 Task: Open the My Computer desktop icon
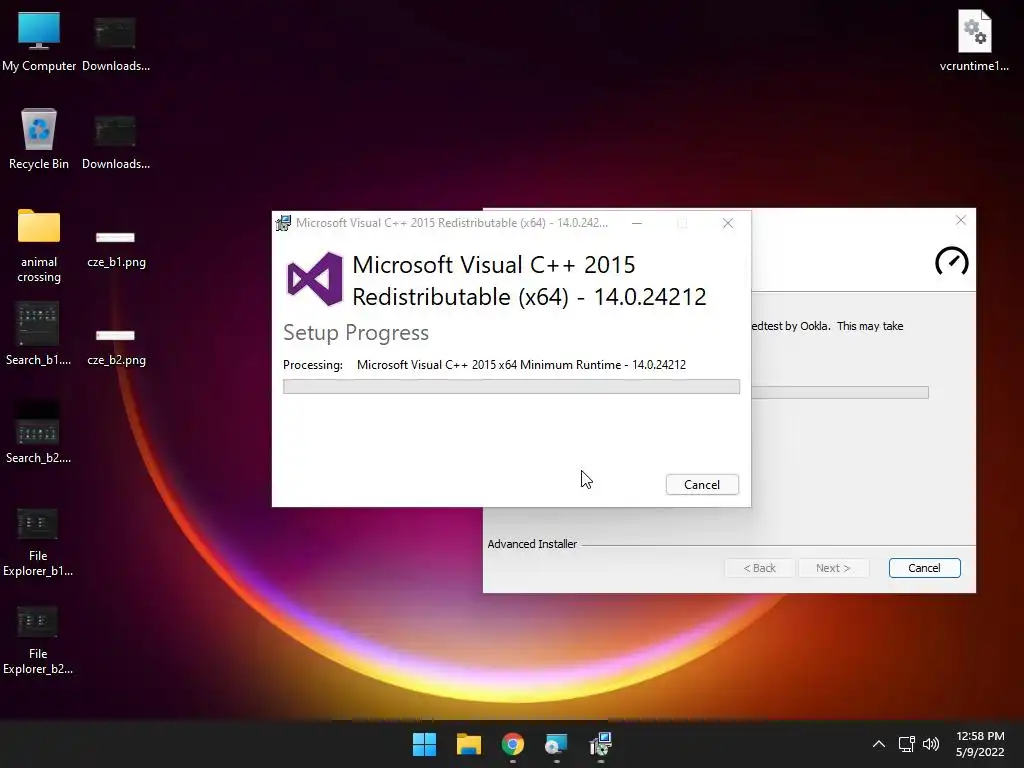coord(39,42)
